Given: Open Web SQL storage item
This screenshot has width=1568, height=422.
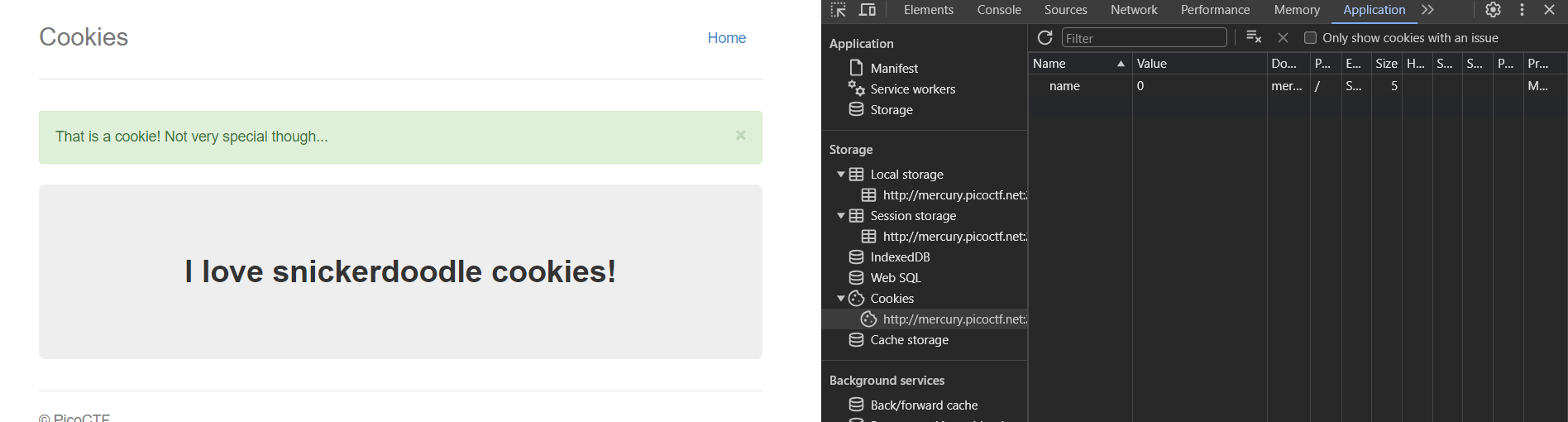Looking at the screenshot, I should coord(895,278).
